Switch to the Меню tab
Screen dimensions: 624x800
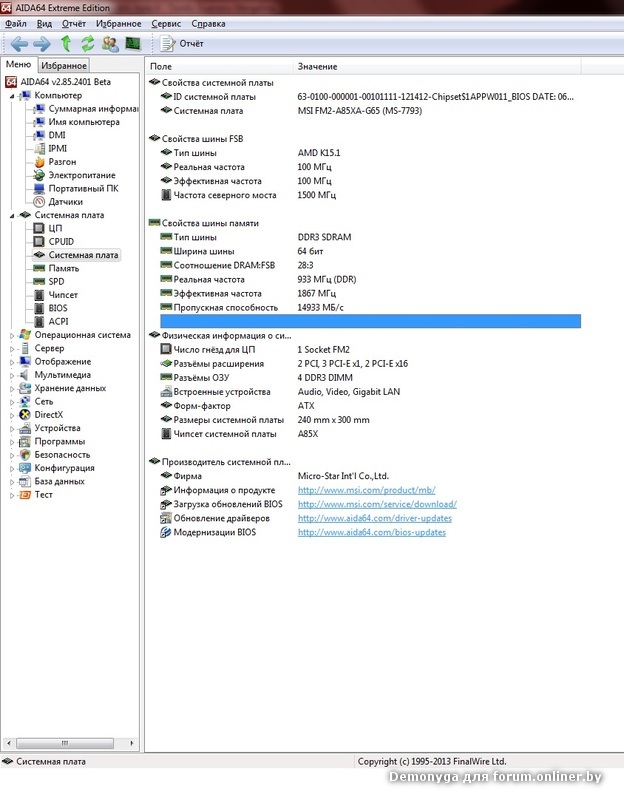(18, 64)
